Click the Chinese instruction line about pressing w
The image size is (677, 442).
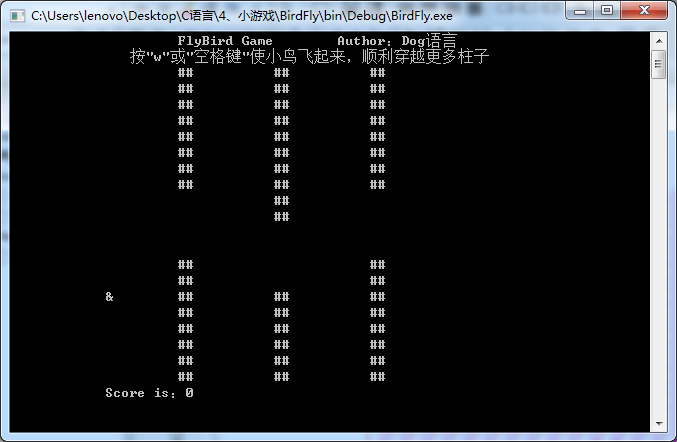pos(309,57)
